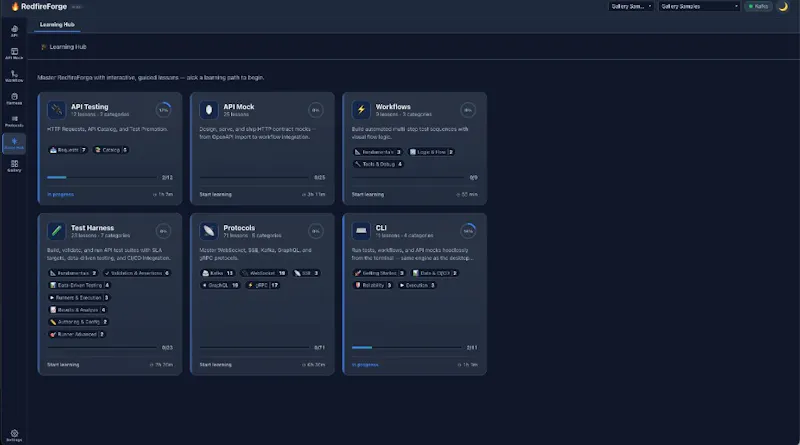Viewport: 800px width, 445px height.
Task: Click Start learning on API Mock card
Action: [215, 194]
